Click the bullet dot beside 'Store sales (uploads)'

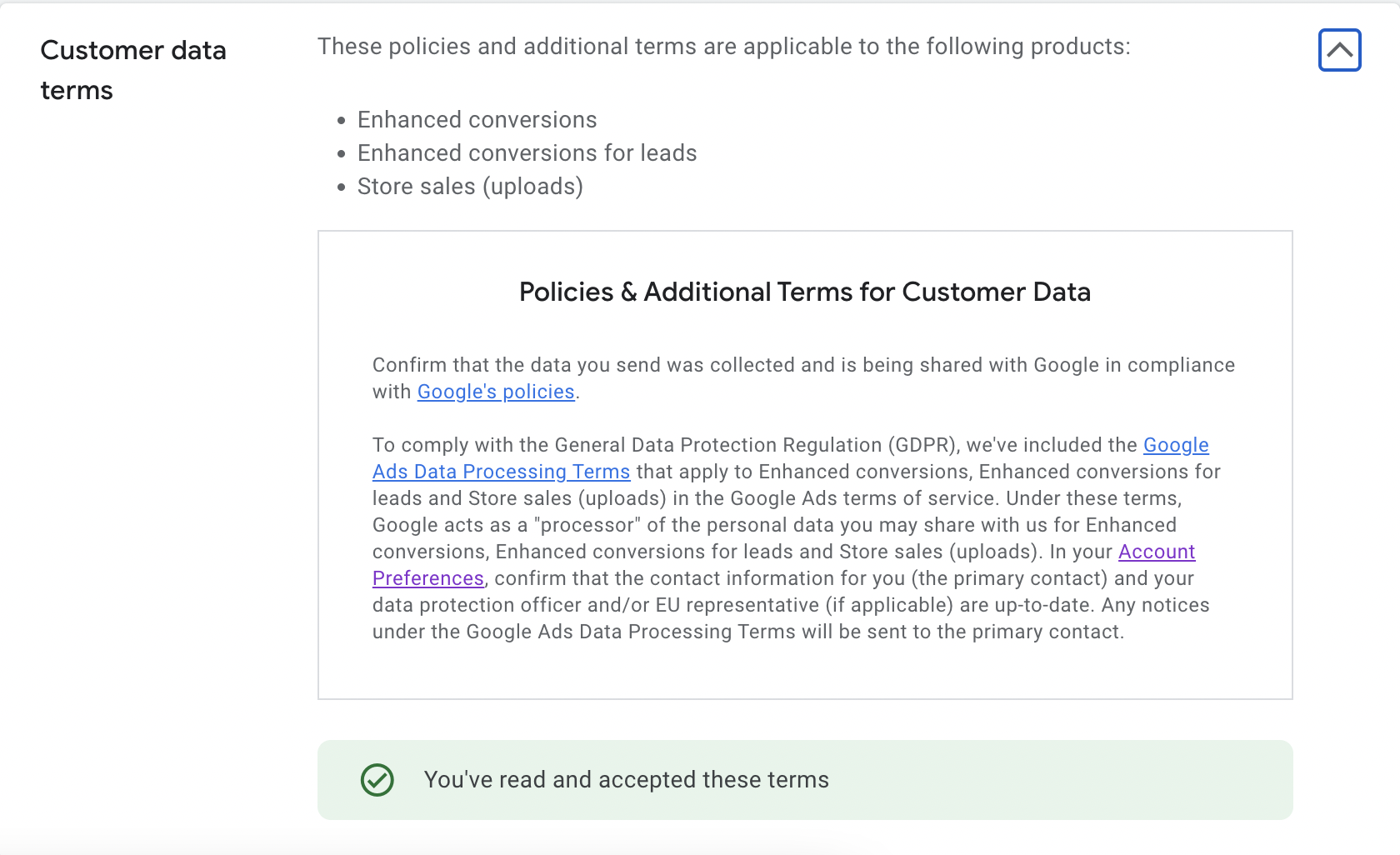tap(342, 187)
